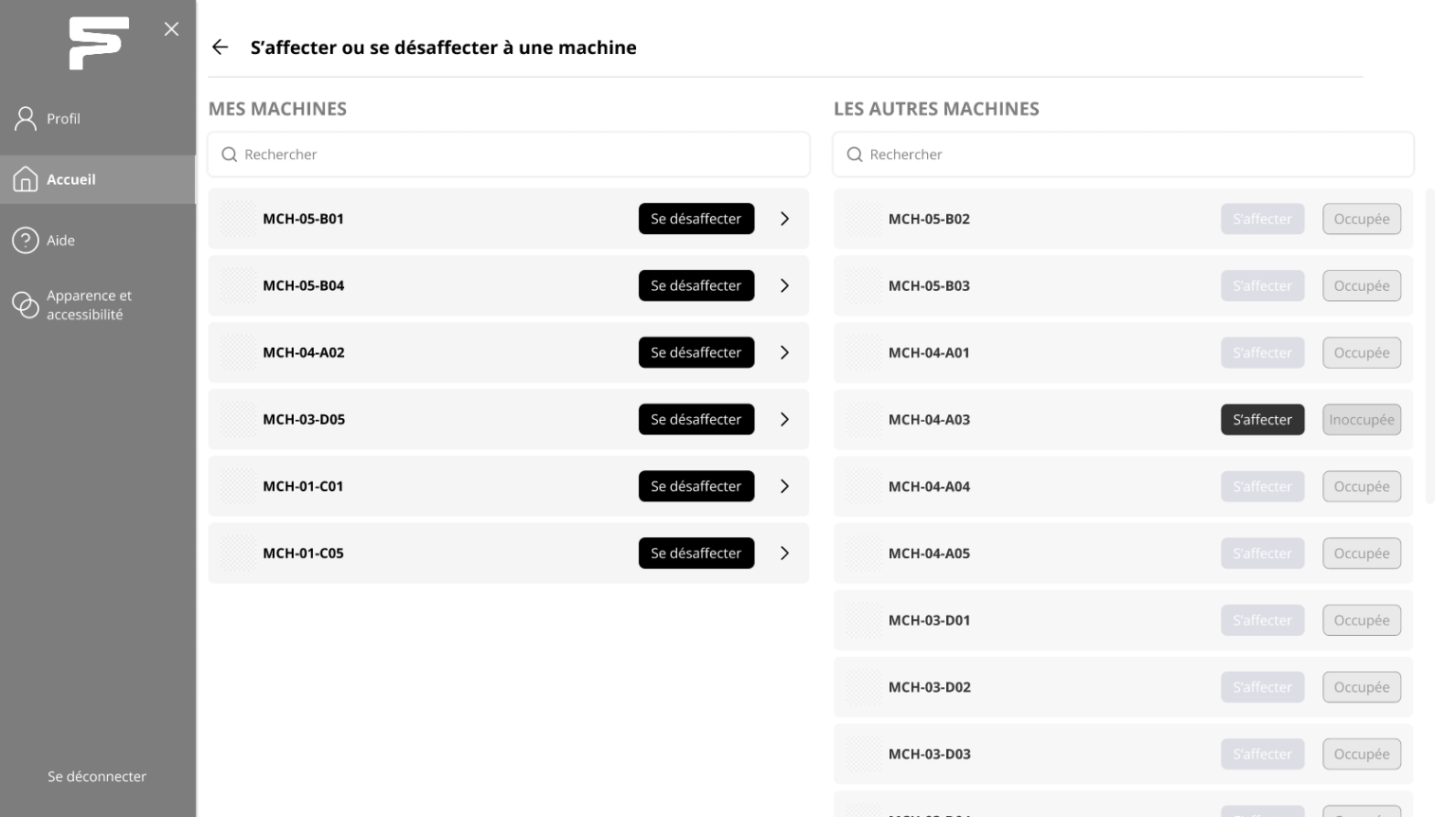This screenshot has height=817, width=1456.
Task: Click the Se déconnecter link
Action: 97,776
